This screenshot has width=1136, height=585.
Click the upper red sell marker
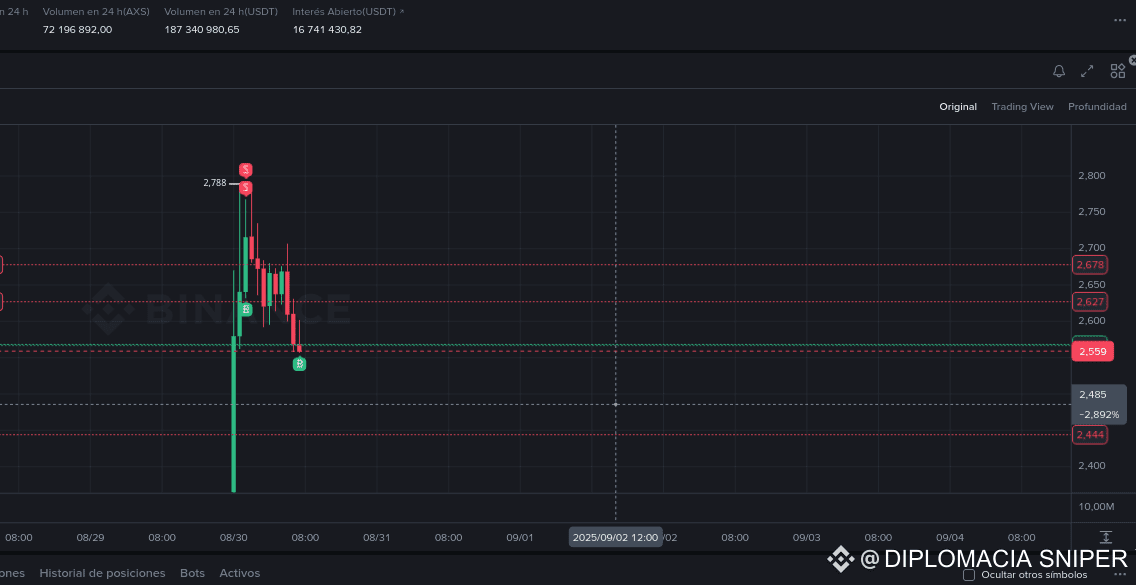click(x=246, y=170)
